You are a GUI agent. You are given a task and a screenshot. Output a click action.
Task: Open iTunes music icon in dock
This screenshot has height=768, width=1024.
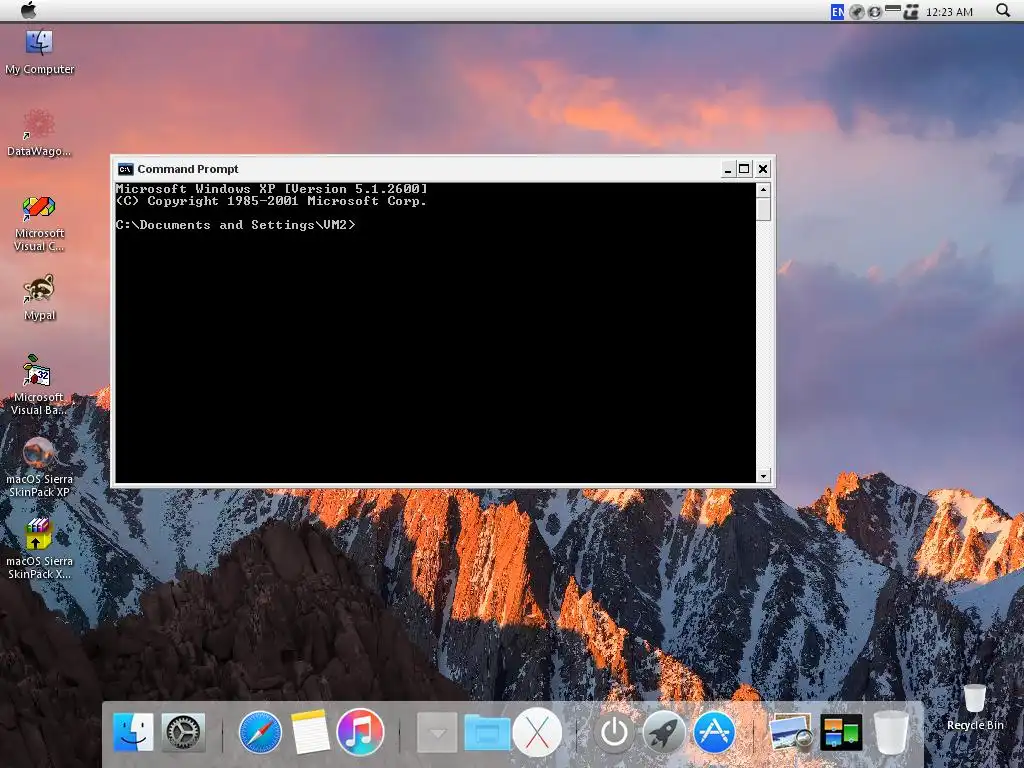point(360,732)
